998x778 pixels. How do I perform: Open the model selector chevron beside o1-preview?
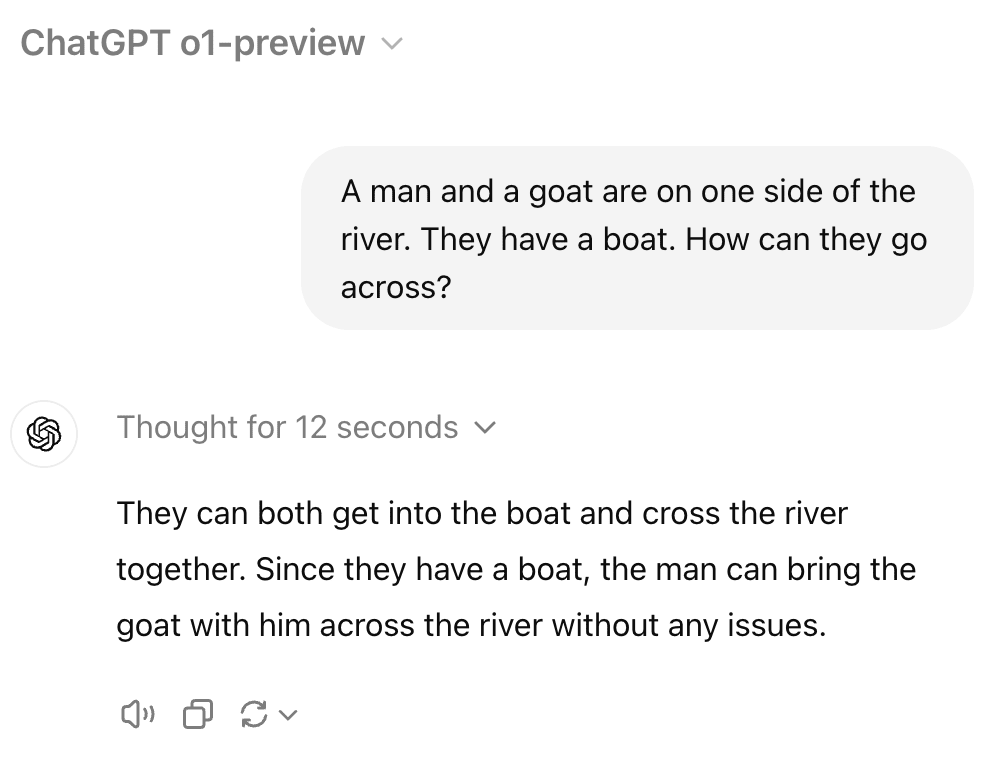point(392,43)
